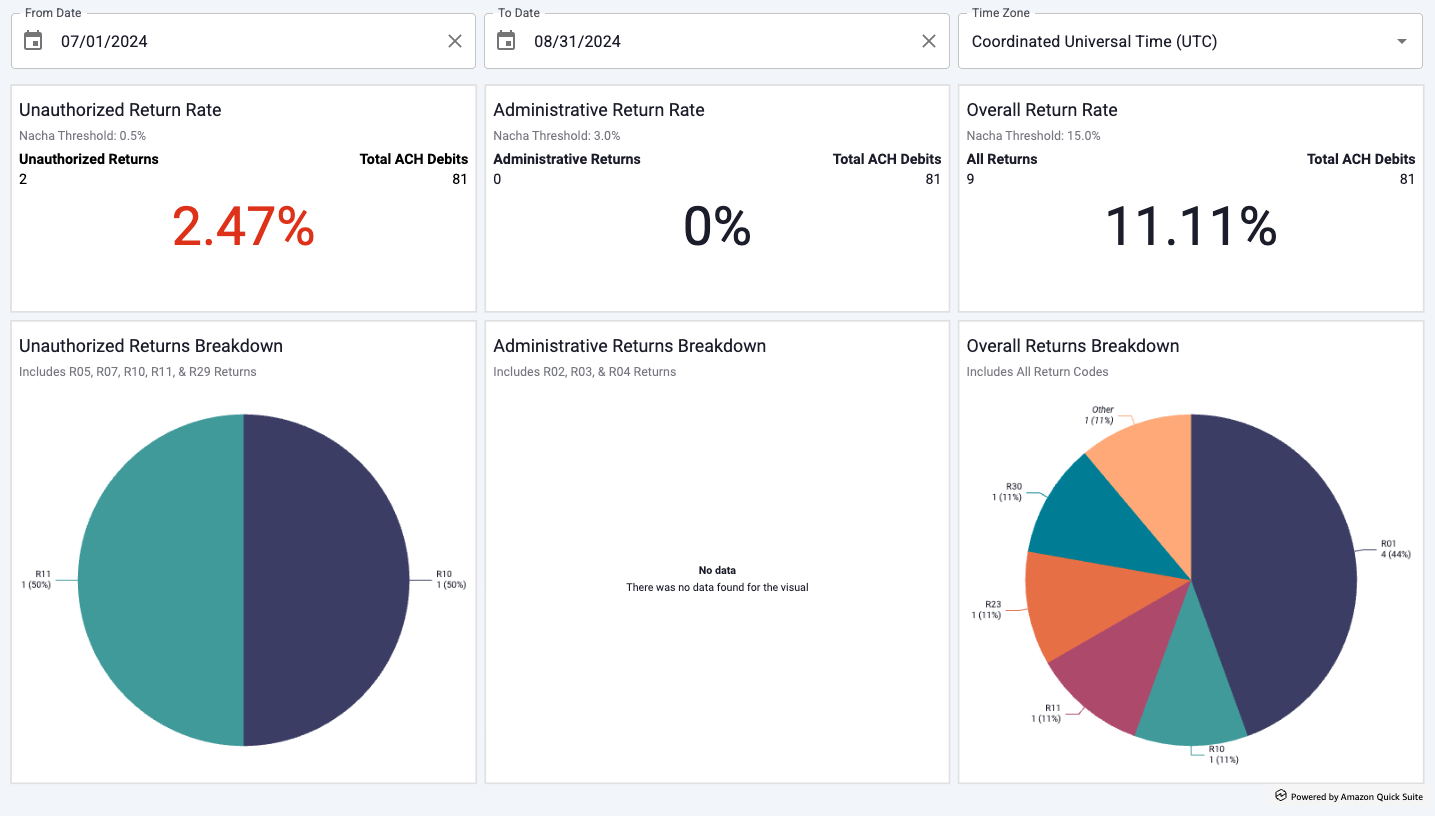1435x816 pixels.
Task: Click the Amazon Quick Suite logo icon
Action: coord(1280,796)
